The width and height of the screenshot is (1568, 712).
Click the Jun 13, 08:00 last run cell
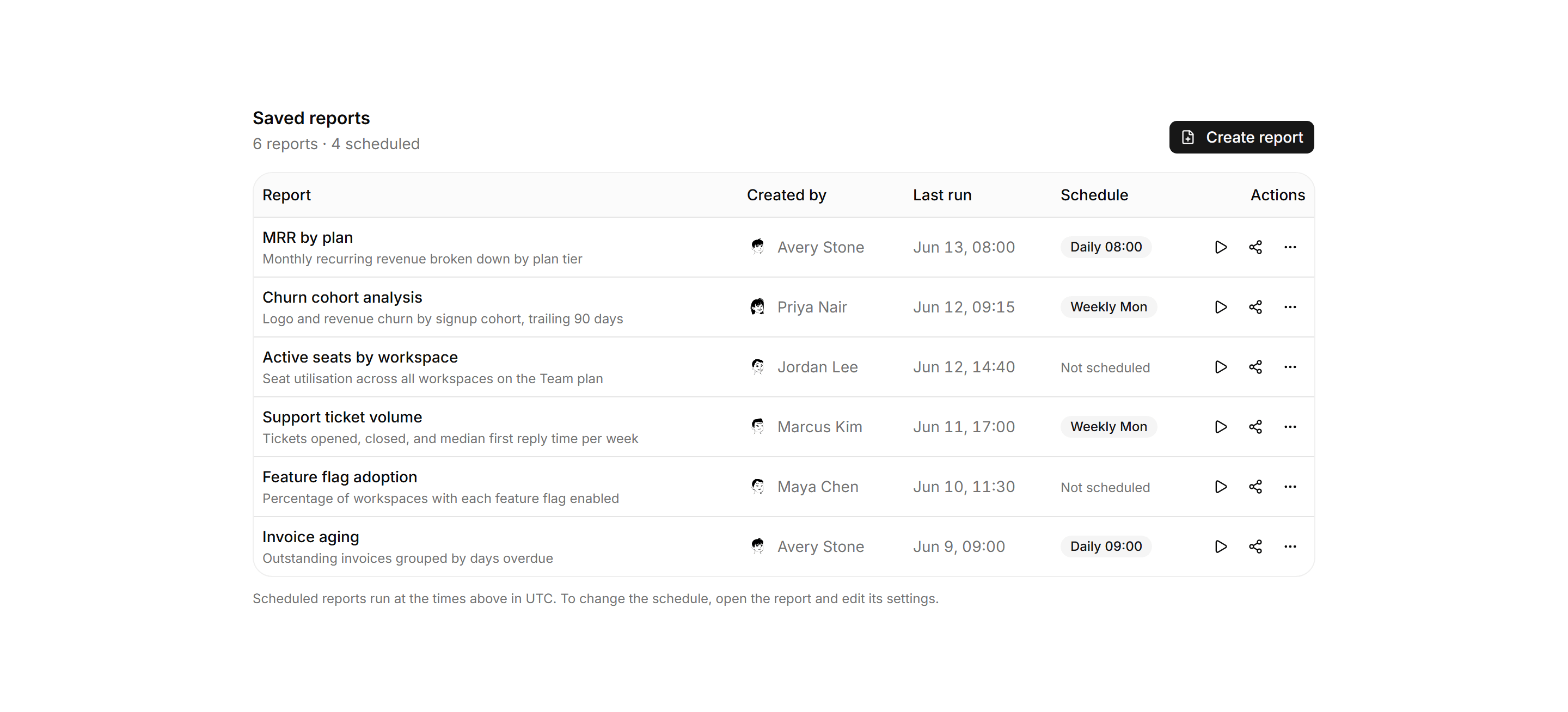(x=964, y=247)
